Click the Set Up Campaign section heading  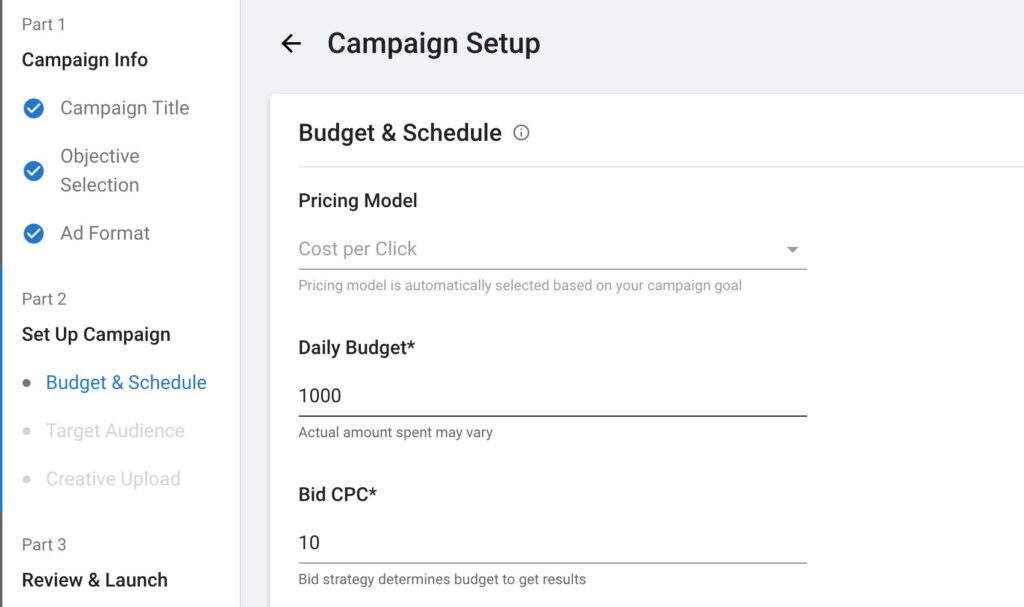[95, 334]
